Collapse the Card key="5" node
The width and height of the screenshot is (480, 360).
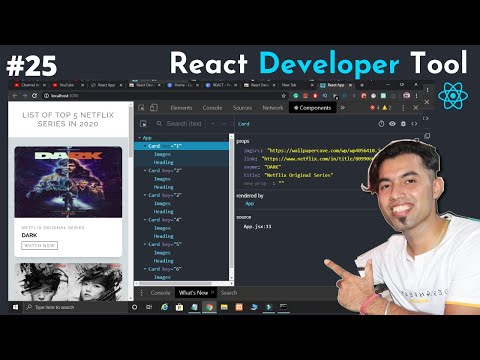tap(145, 244)
